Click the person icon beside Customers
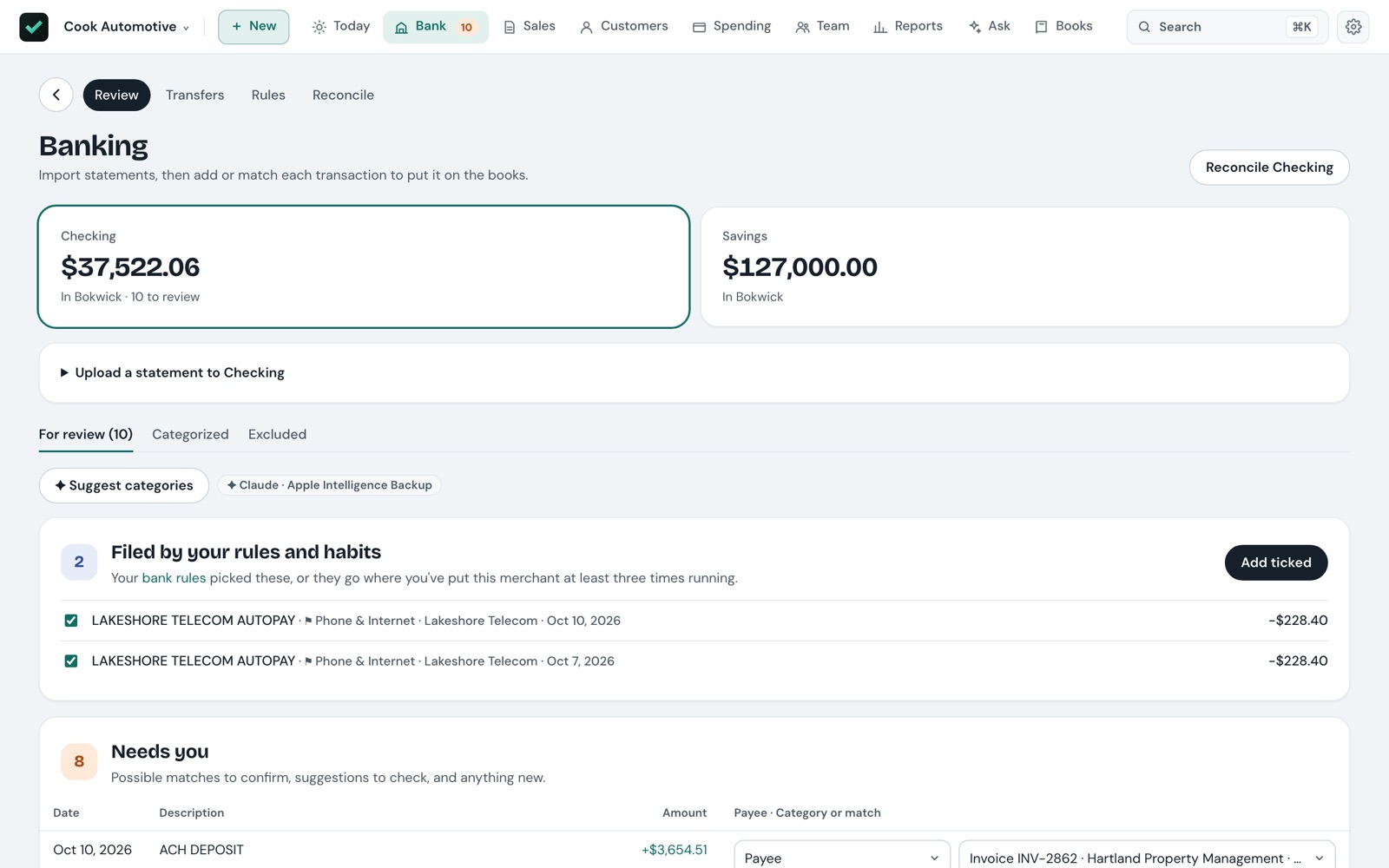1389x868 pixels. 586,28
